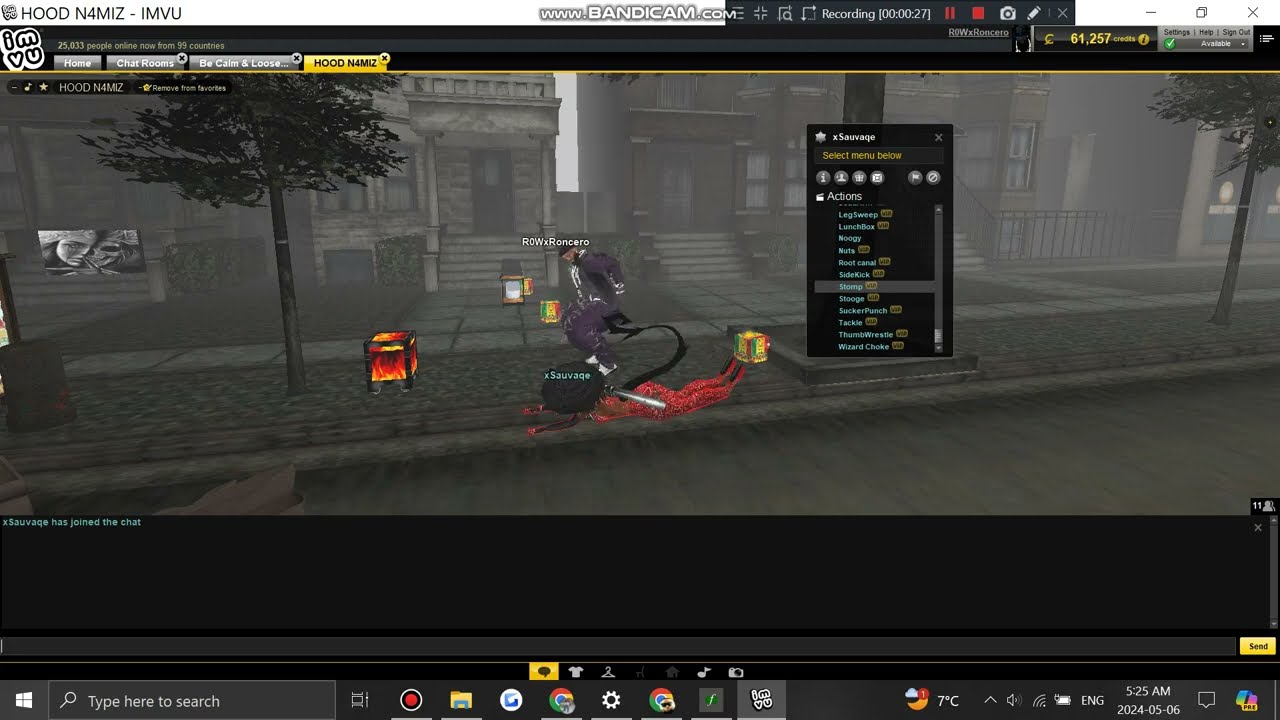The width and height of the screenshot is (1280, 720).
Task: Click the profile person icon in xSauvaqe panel
Action: coord(841,177)
